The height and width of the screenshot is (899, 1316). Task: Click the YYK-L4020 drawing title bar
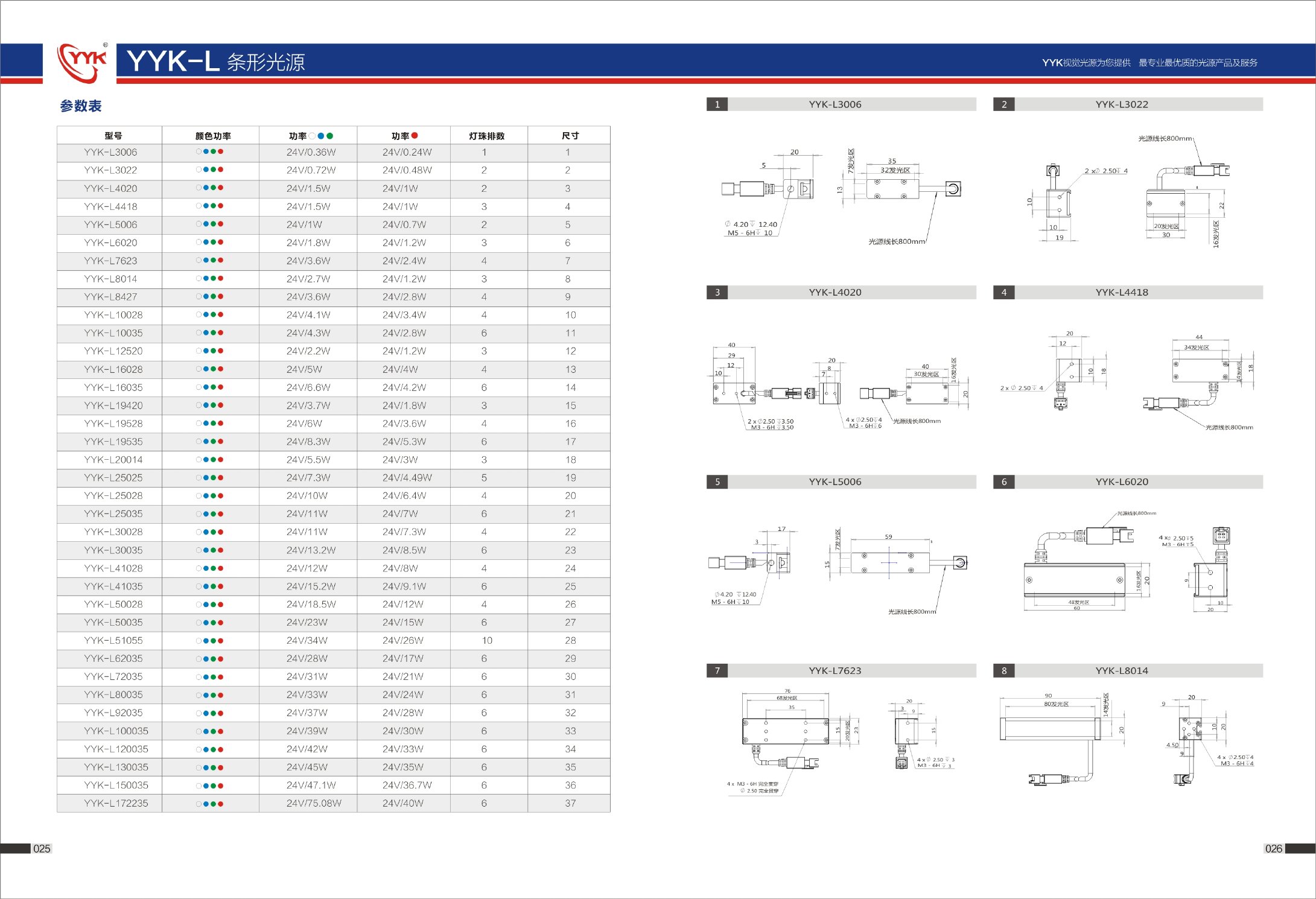point(841,293)
